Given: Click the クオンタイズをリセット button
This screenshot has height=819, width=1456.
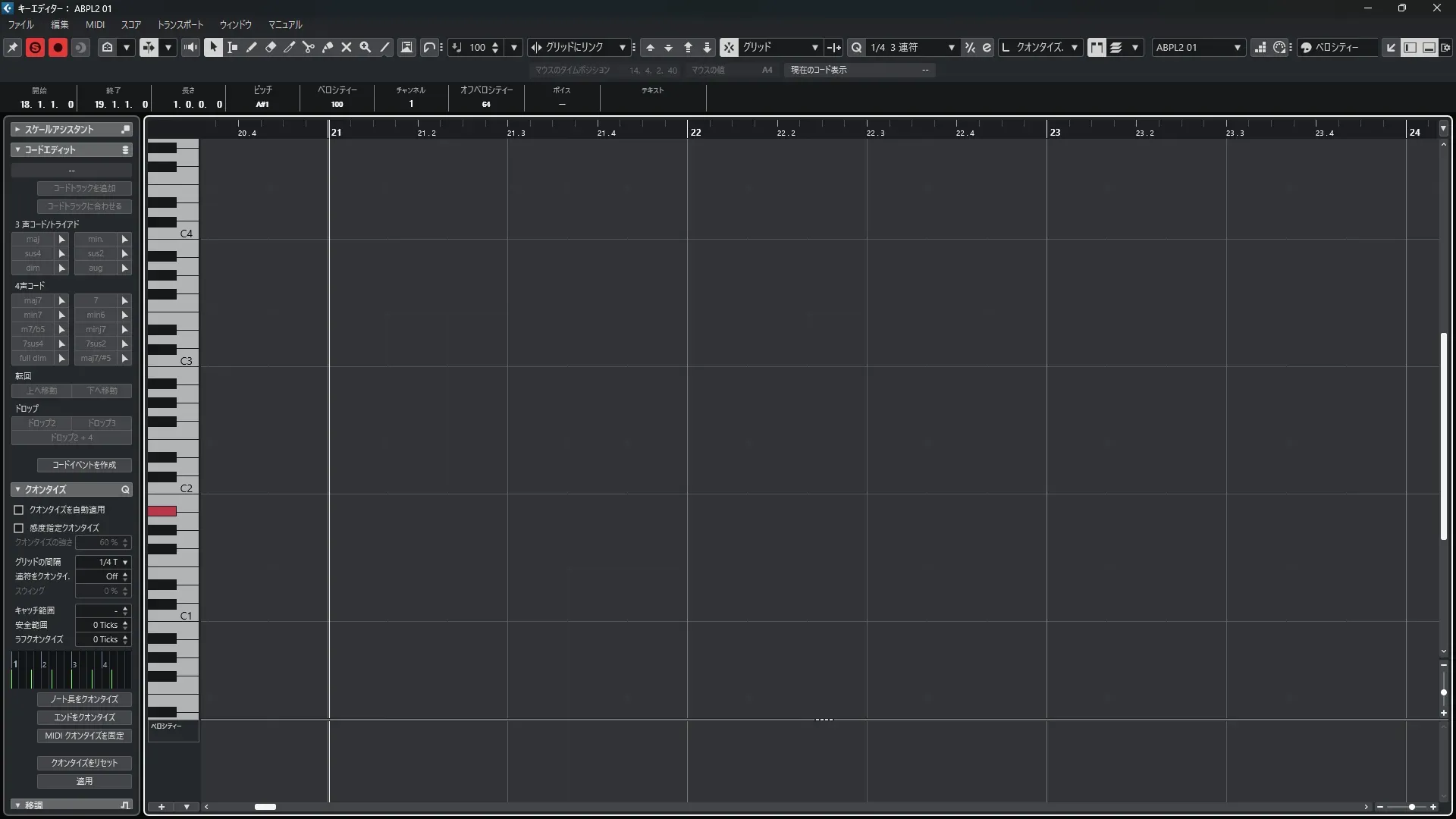Looking at the screenshot, I should click(x=84, y=763).
